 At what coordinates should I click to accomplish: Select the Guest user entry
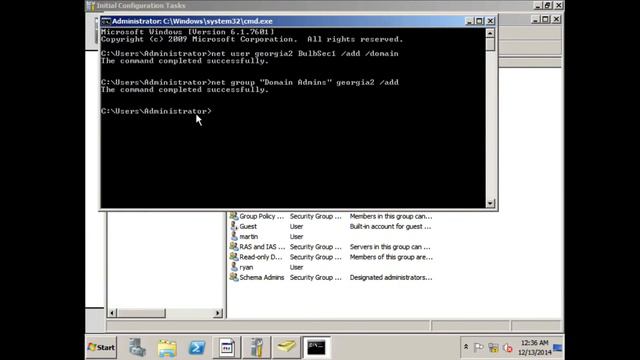(331, 227)
